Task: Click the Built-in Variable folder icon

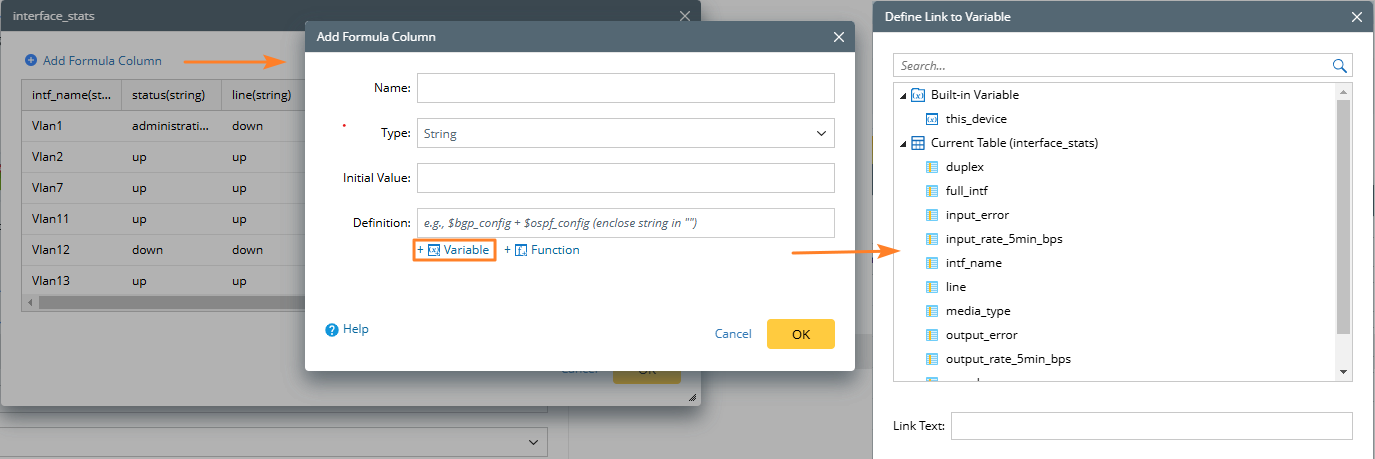Action: 918,95
